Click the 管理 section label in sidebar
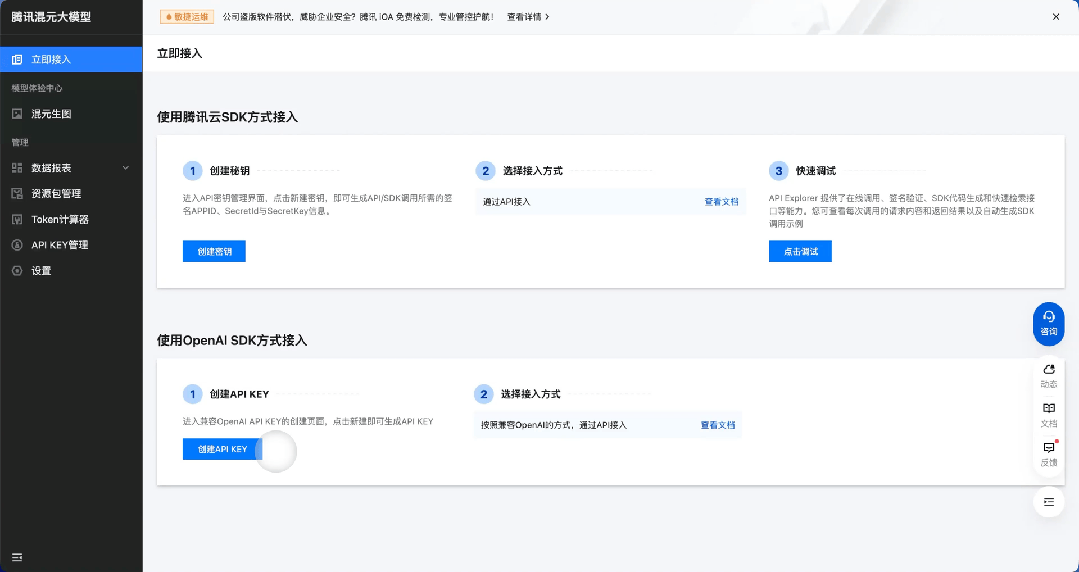1079x572 pixels. coord(20,142)
